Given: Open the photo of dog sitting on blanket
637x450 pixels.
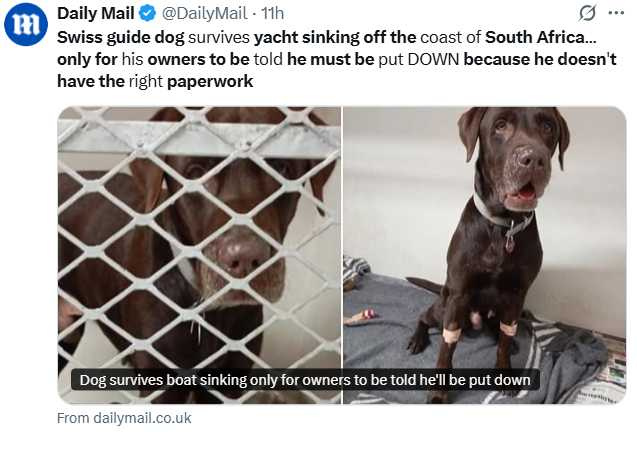Looking at the screenshot, I should [x=485, y=255].
